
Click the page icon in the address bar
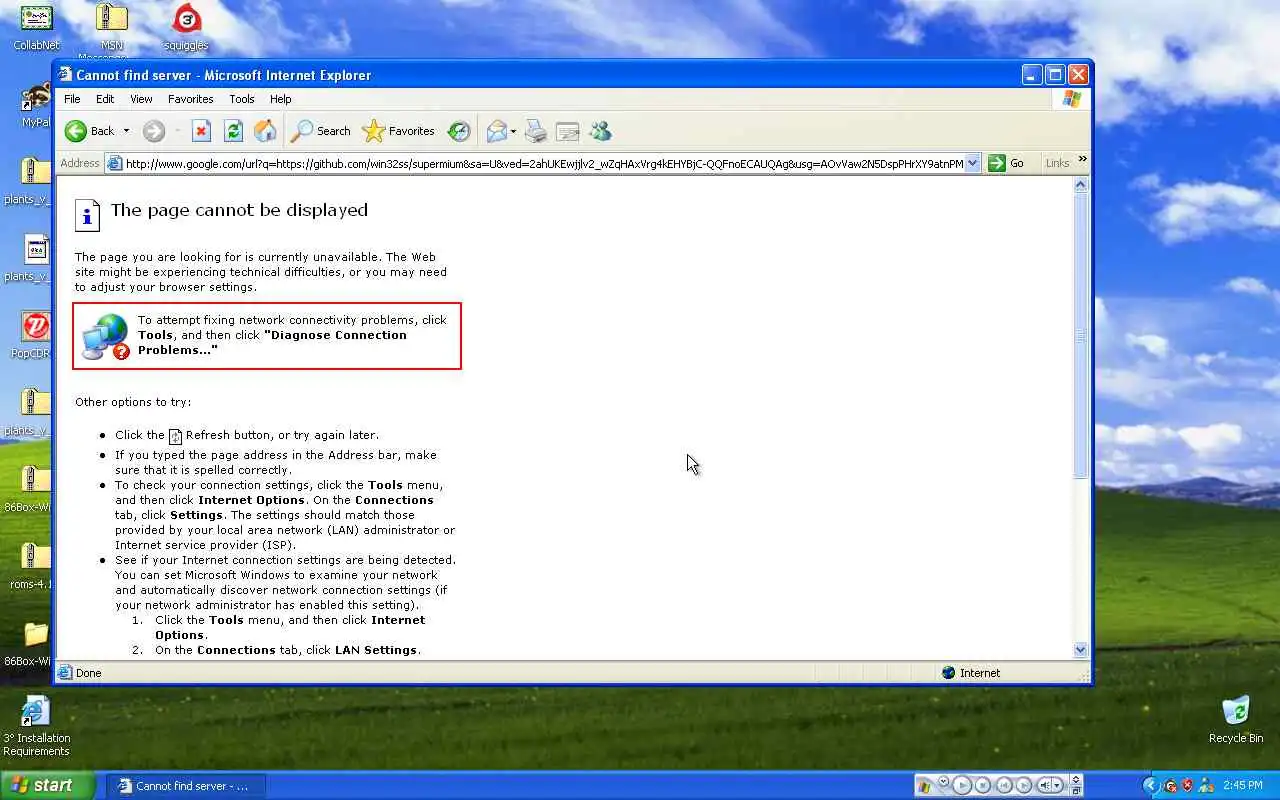[115, 163]
